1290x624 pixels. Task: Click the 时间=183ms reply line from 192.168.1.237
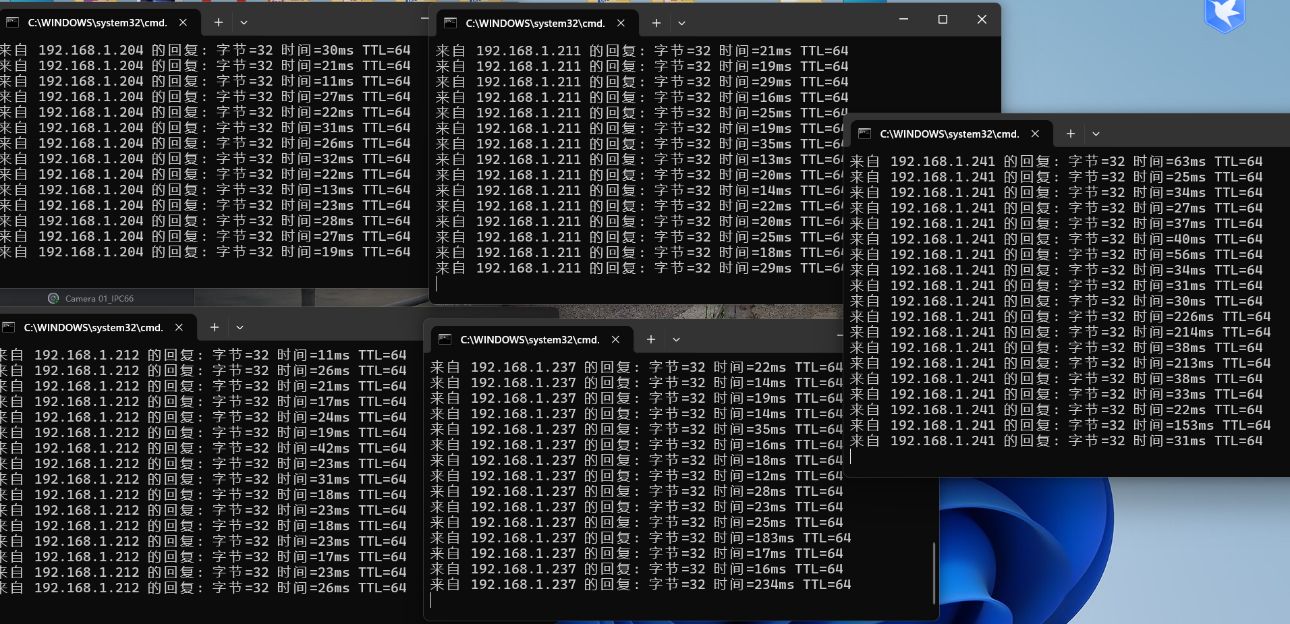(641, 538)
